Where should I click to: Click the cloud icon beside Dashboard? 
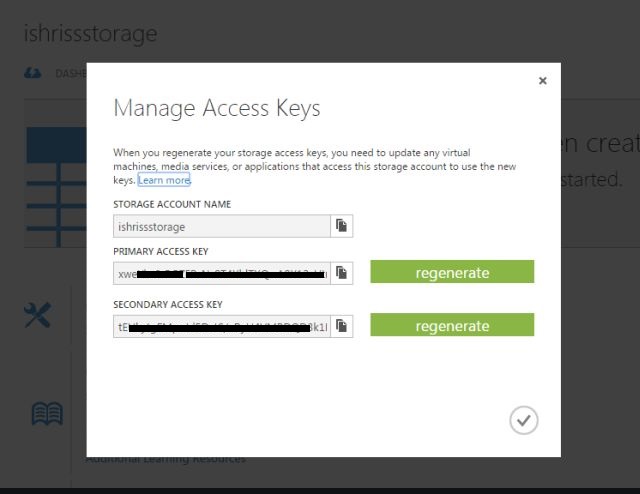click(x=32, y=73)
